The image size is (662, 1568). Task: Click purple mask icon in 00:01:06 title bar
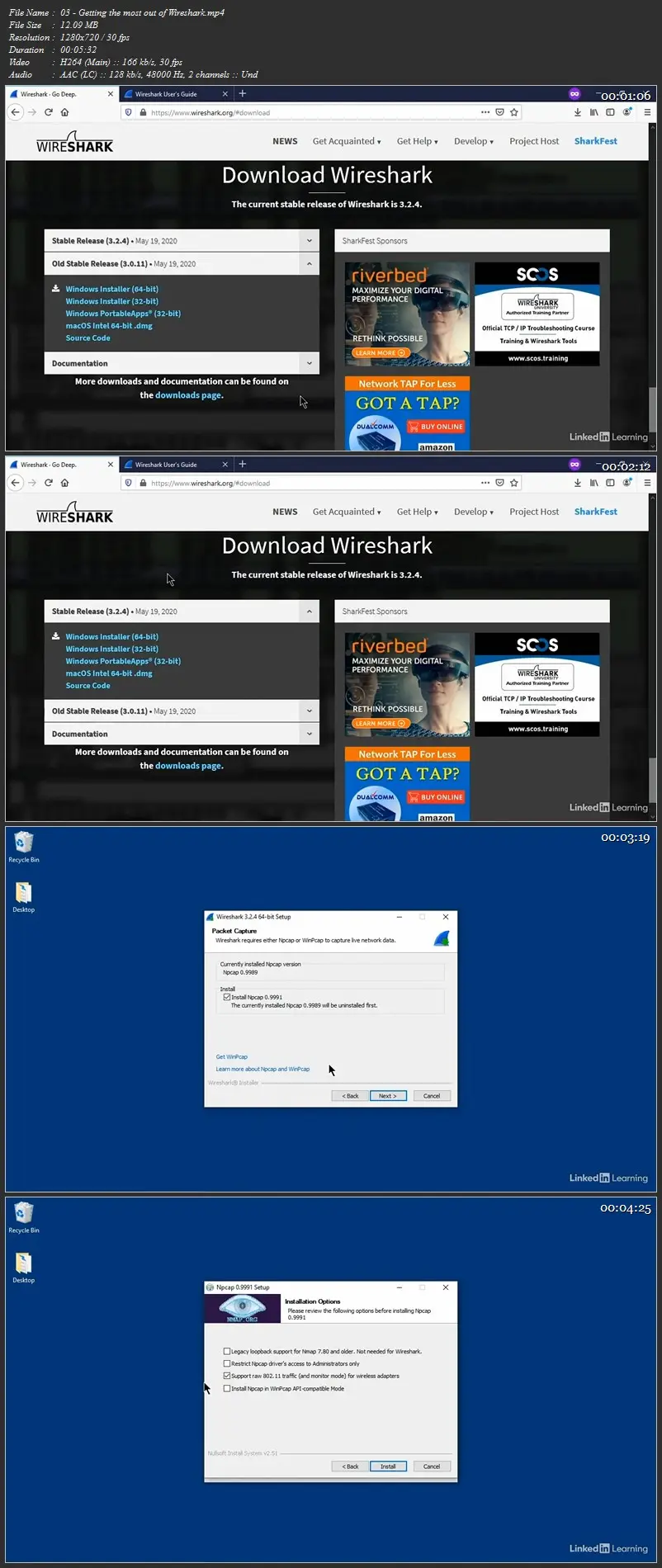[575, 94]
